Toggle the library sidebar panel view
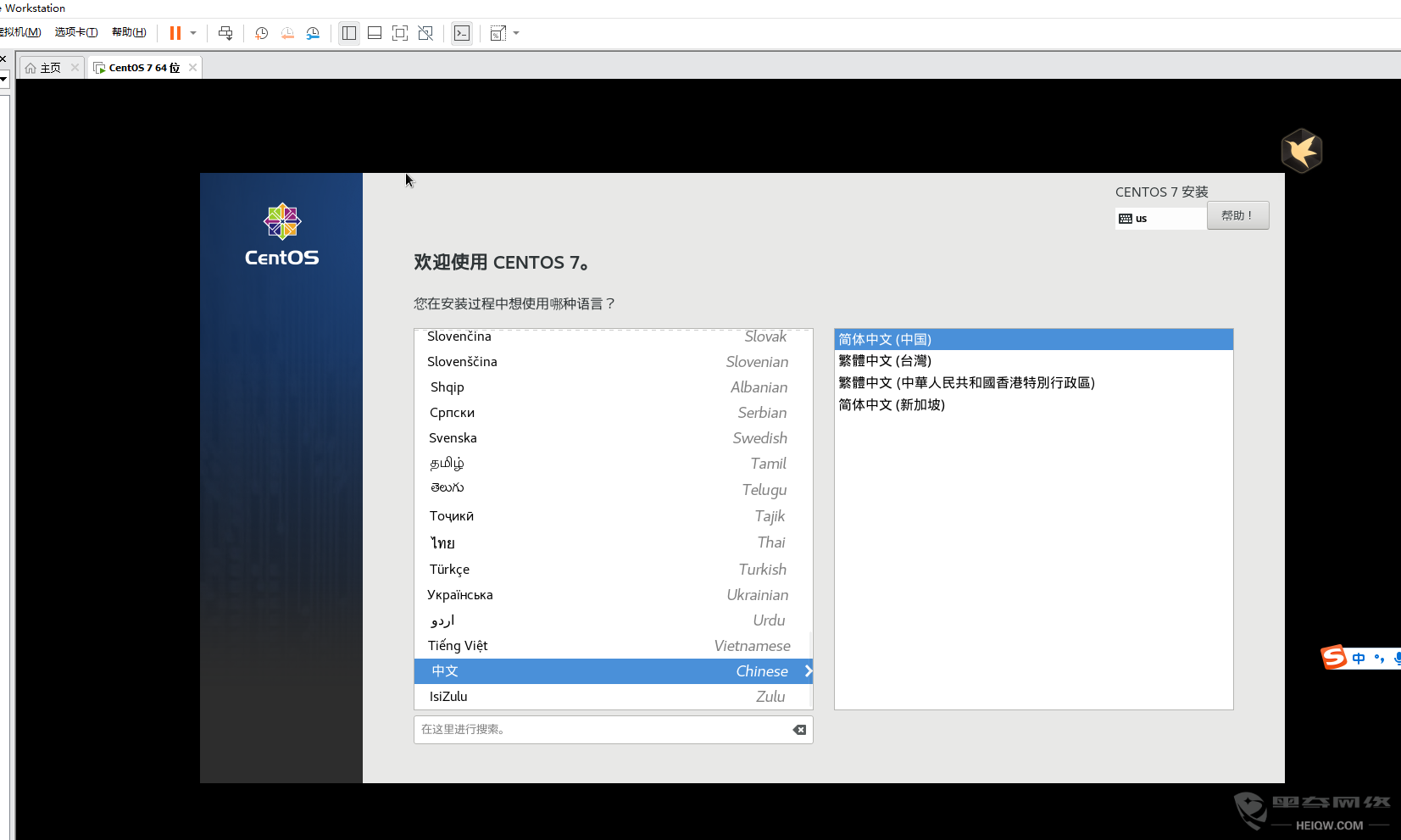Viewport: 1401px width, 840px height. click(x=349, y=33)
